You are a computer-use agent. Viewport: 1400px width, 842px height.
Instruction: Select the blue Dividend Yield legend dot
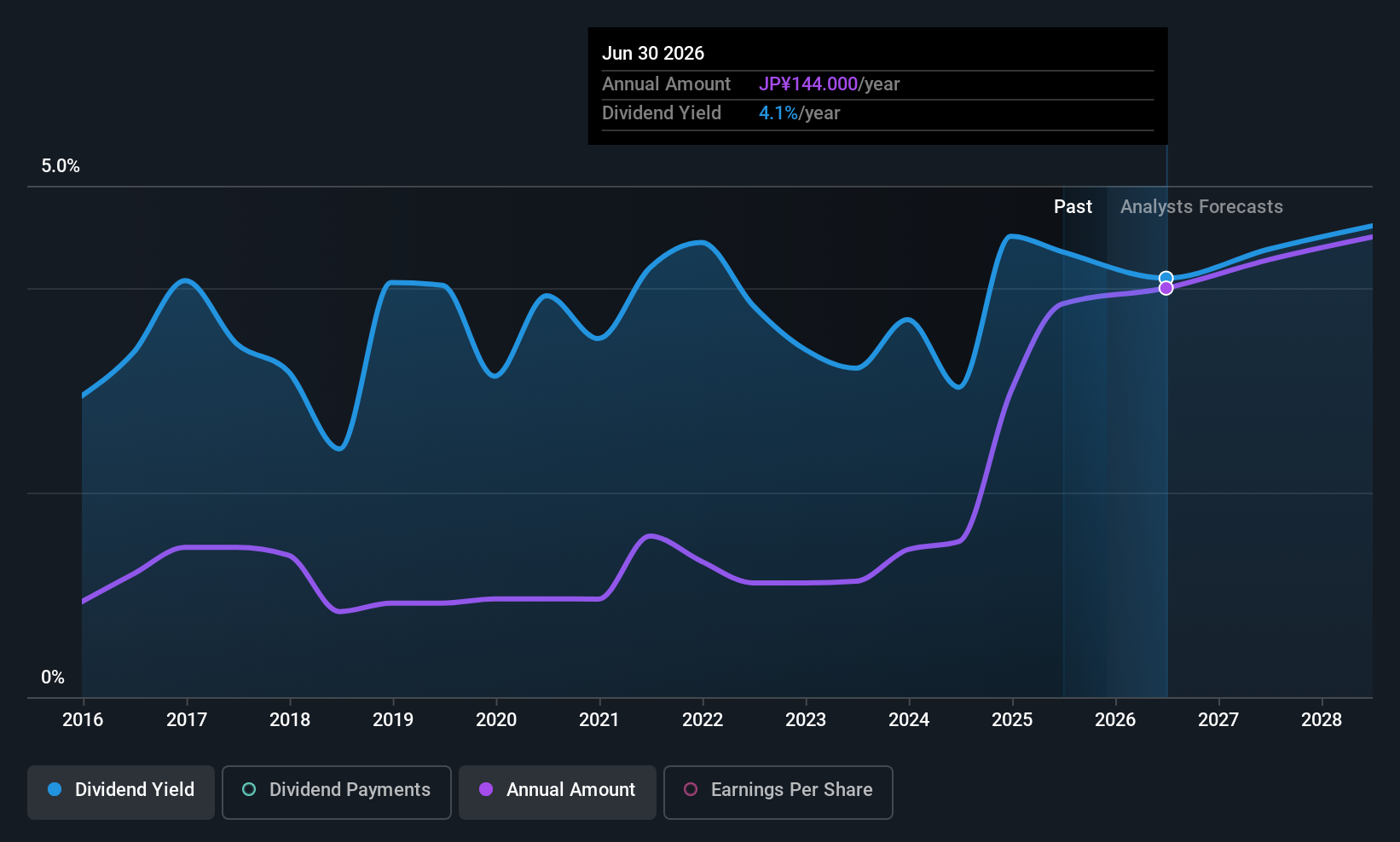[54, 790]
